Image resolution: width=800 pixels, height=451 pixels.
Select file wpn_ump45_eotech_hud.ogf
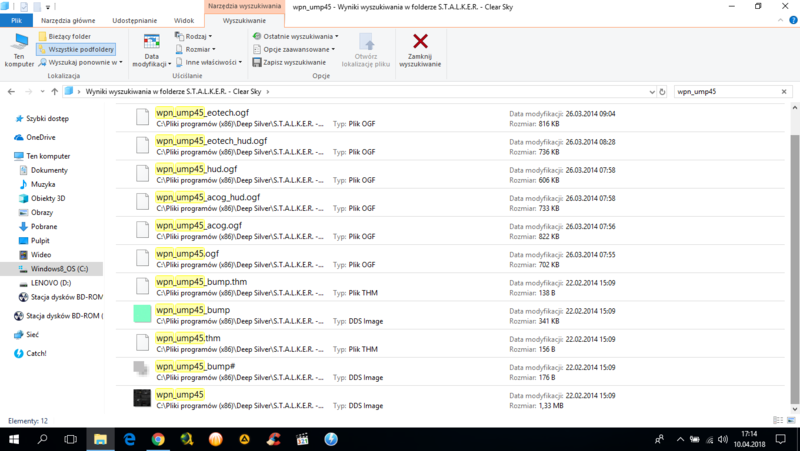point(449,146)
